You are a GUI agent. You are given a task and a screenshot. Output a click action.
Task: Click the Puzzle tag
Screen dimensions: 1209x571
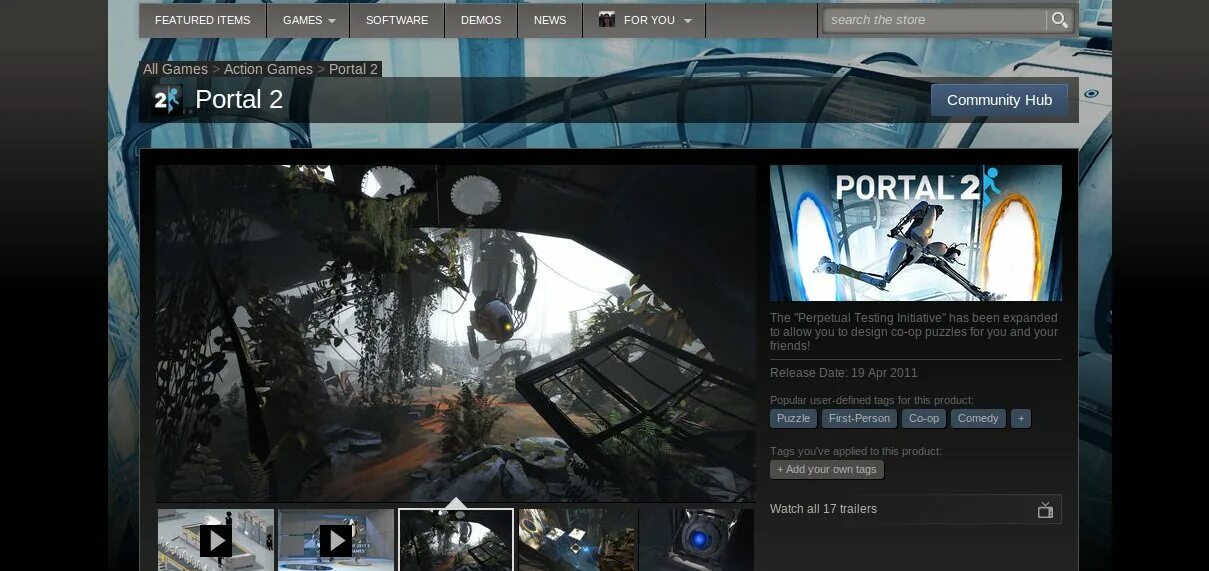pyautogui.click(x=793, y=418)
